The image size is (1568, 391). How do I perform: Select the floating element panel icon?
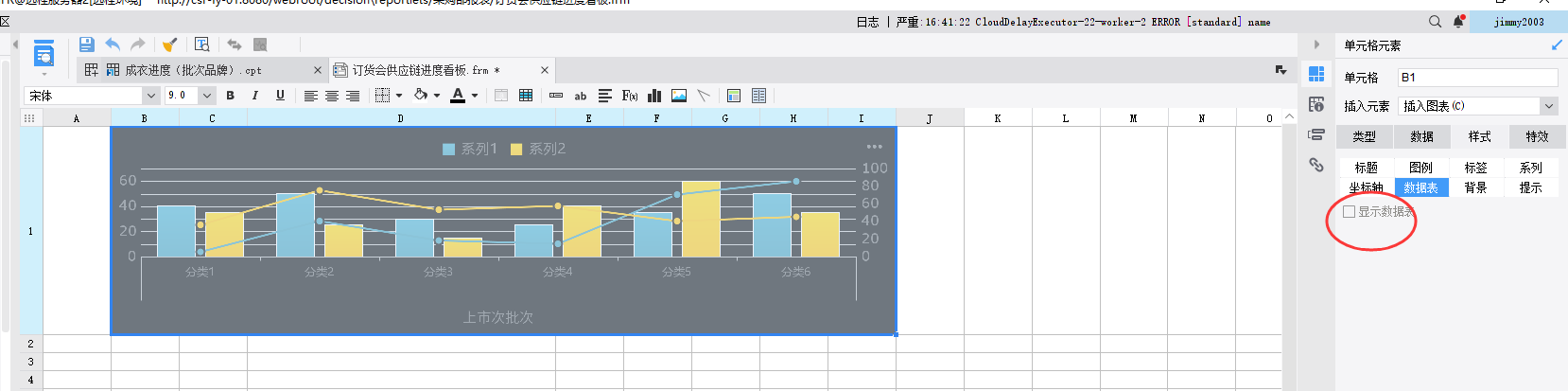(1316, 134)
